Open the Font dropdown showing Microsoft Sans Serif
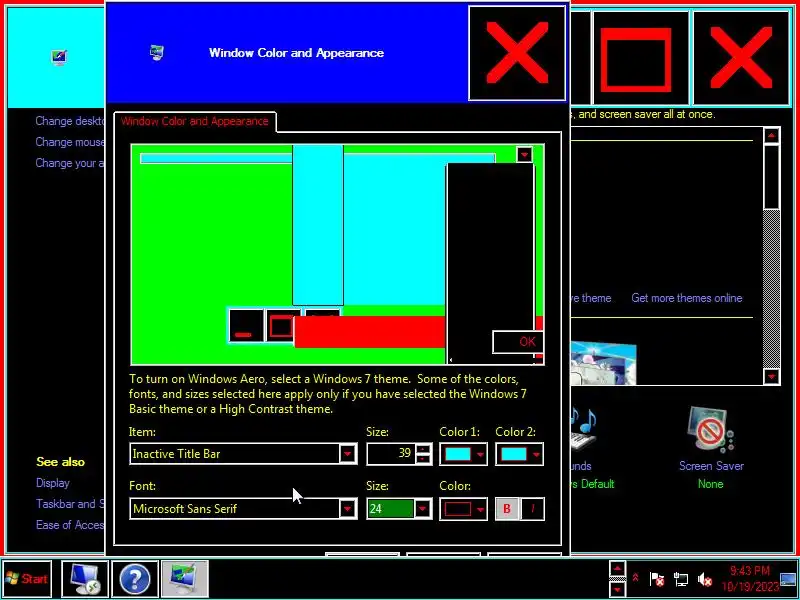The image size is (800, 600). pos(244,509)
